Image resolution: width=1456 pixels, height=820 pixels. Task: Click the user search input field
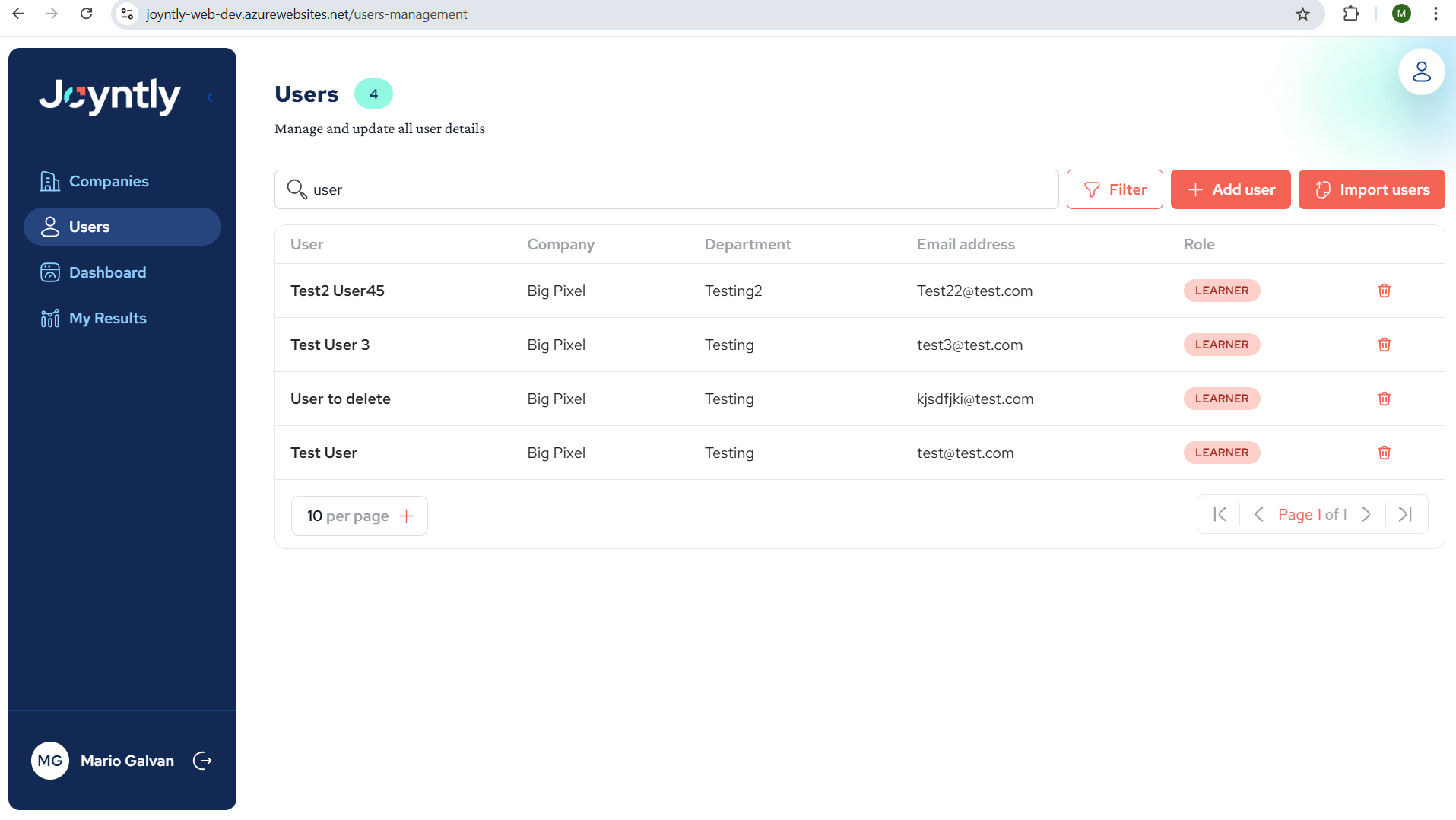677,189
